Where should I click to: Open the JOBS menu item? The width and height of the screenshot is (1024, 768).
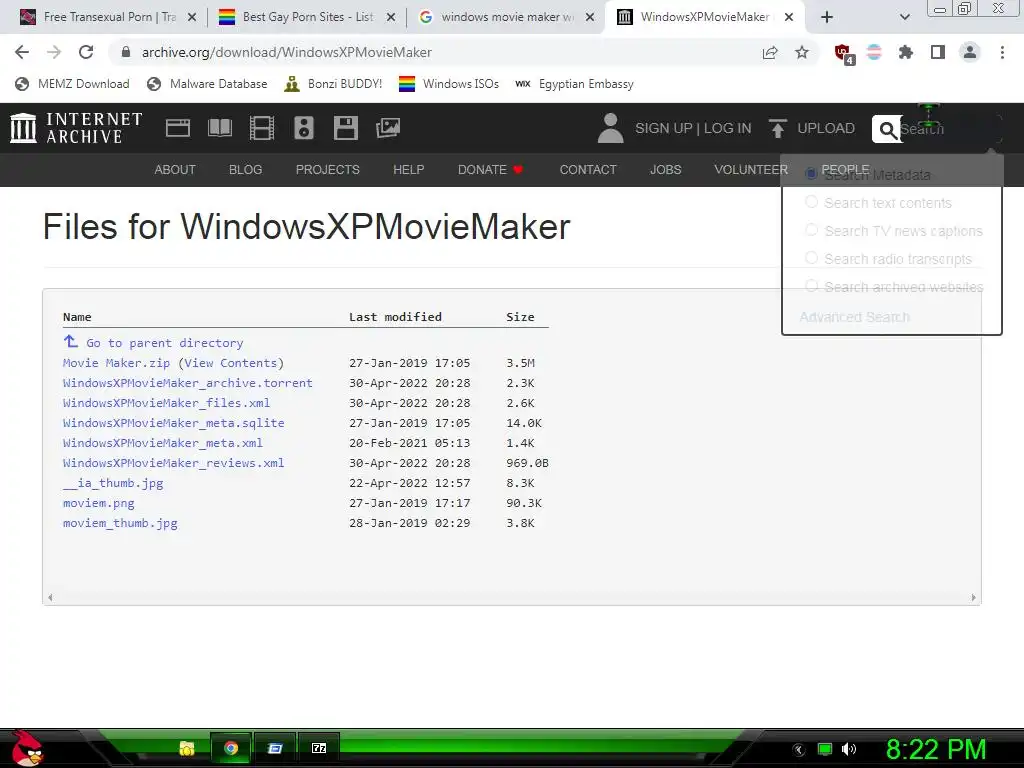pyautogui.click(x=665, y=170)
